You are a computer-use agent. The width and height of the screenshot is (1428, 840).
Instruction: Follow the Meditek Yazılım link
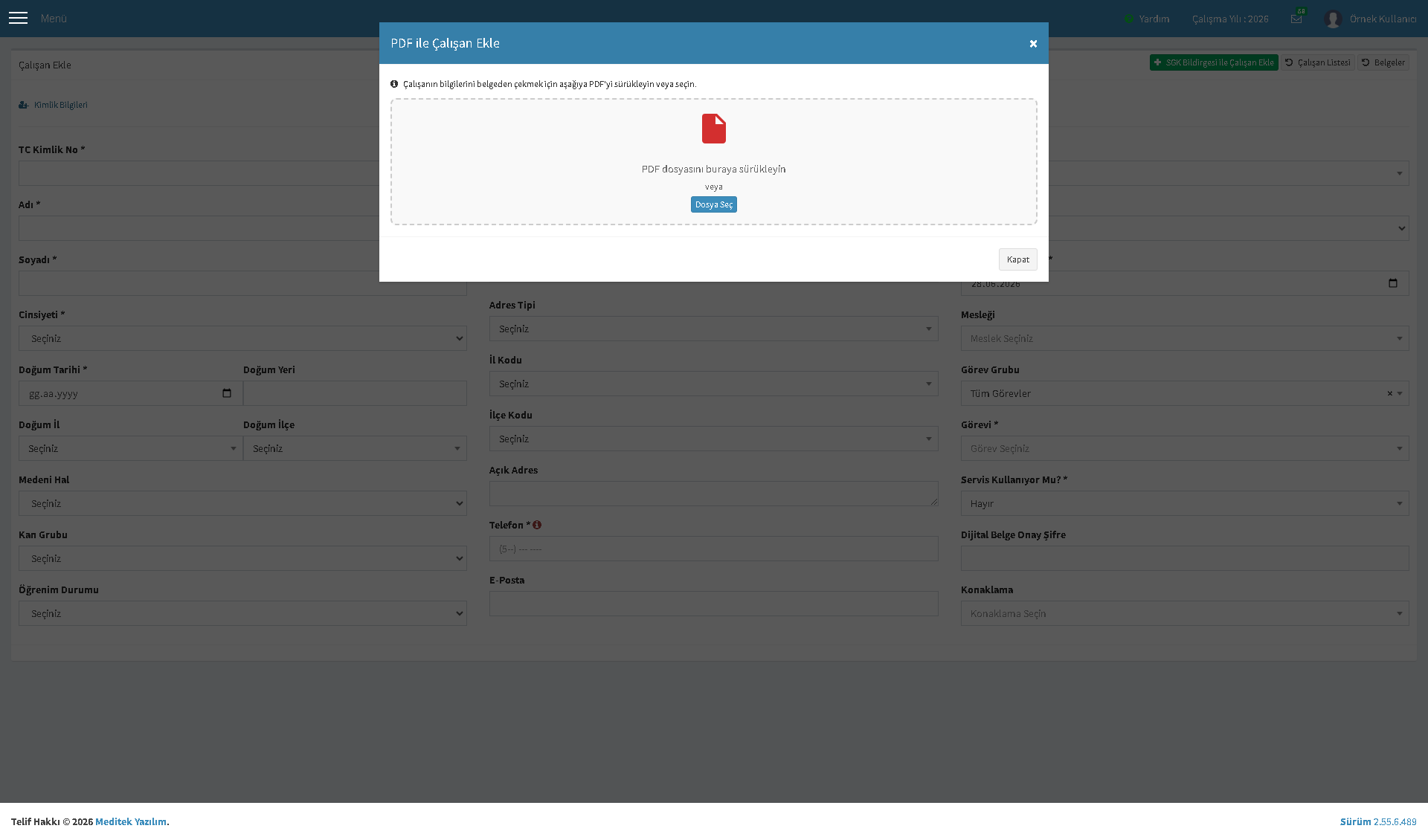pyautogui.click(x=131, y=821)
